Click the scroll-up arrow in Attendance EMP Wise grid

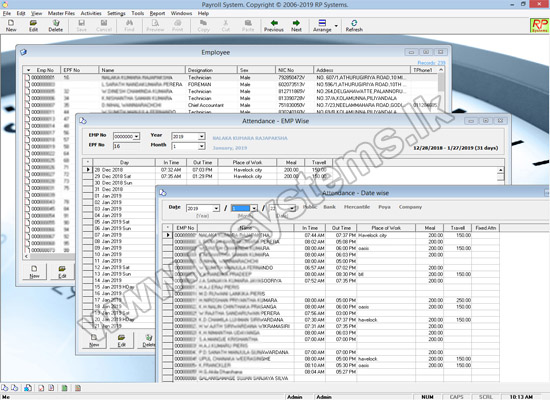pyautogui.click(x=501, y=170)
